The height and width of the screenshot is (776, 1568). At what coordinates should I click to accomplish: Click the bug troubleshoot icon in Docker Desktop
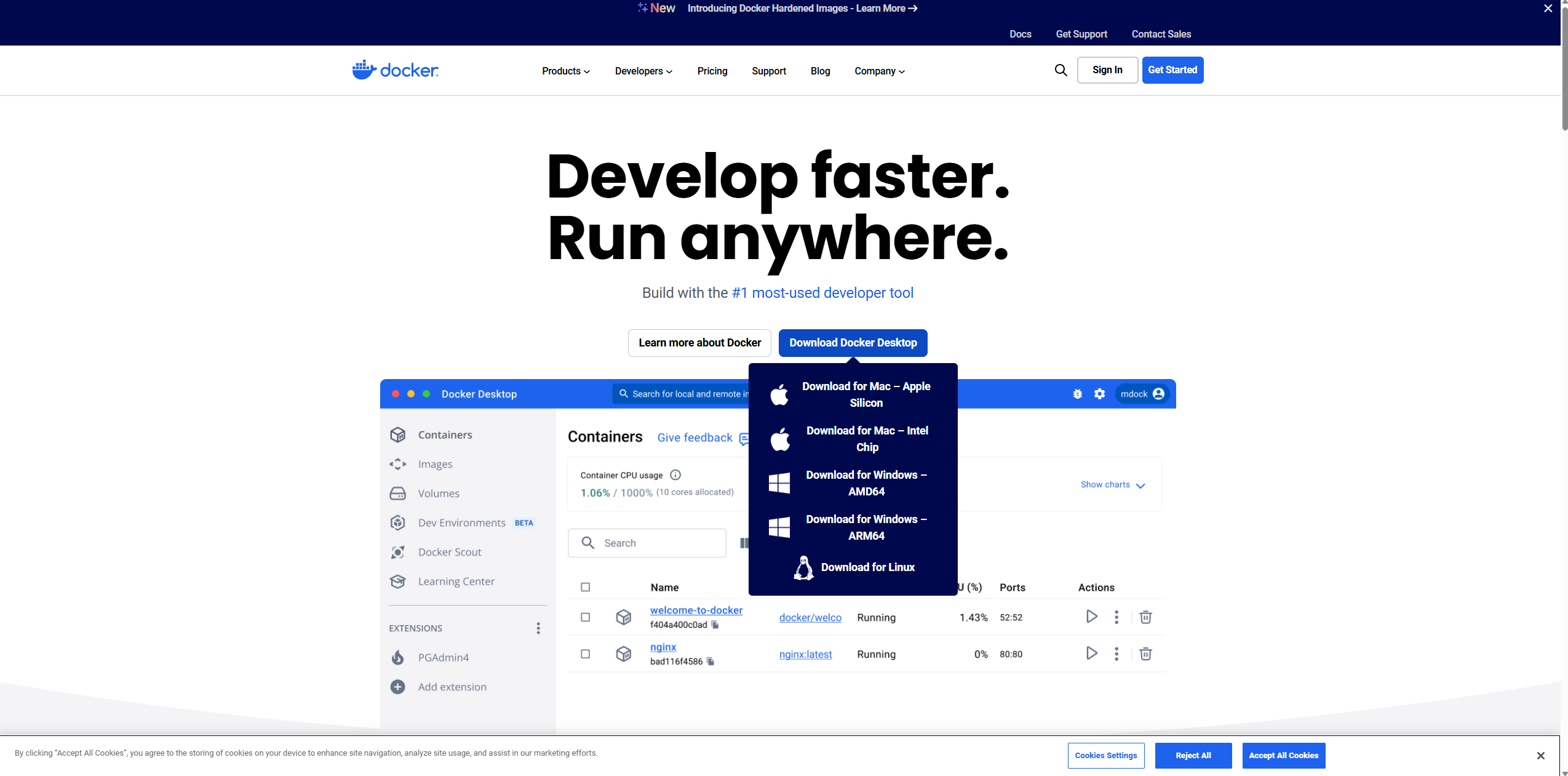pos(1077,394)
